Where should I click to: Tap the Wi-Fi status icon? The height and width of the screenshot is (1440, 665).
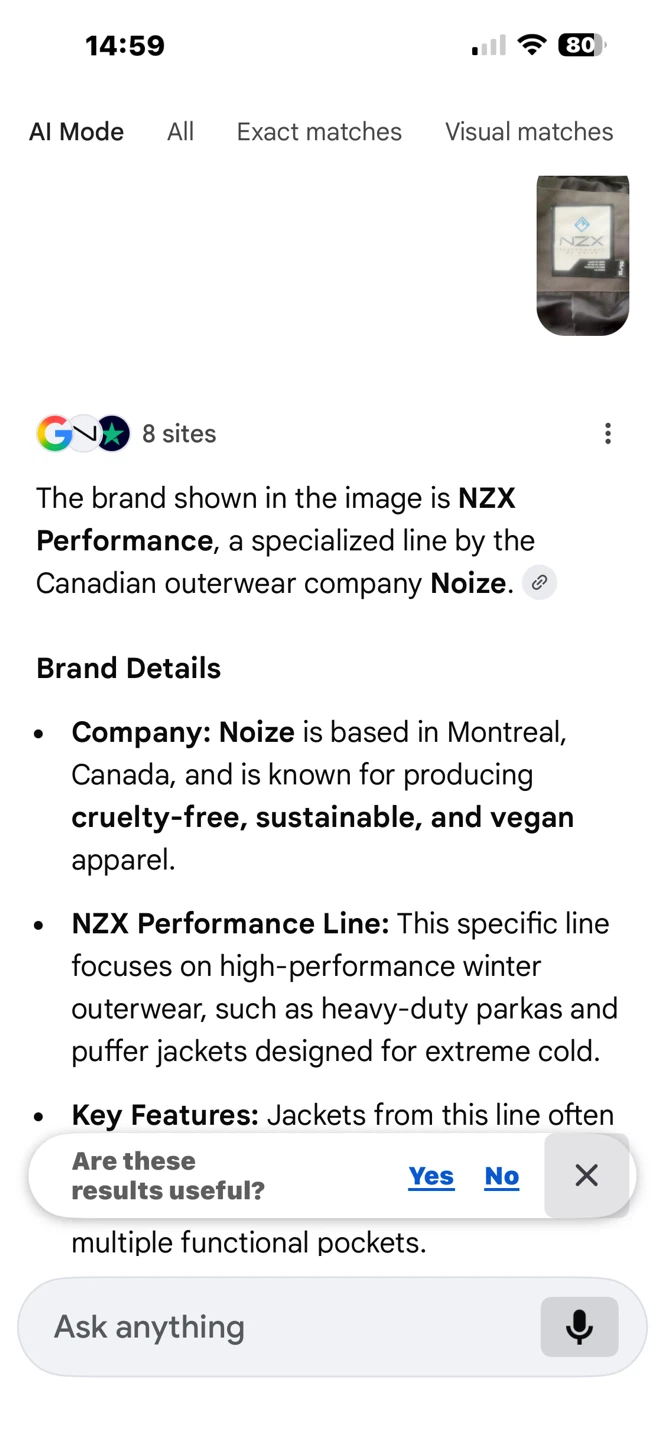tap(532, 45)
